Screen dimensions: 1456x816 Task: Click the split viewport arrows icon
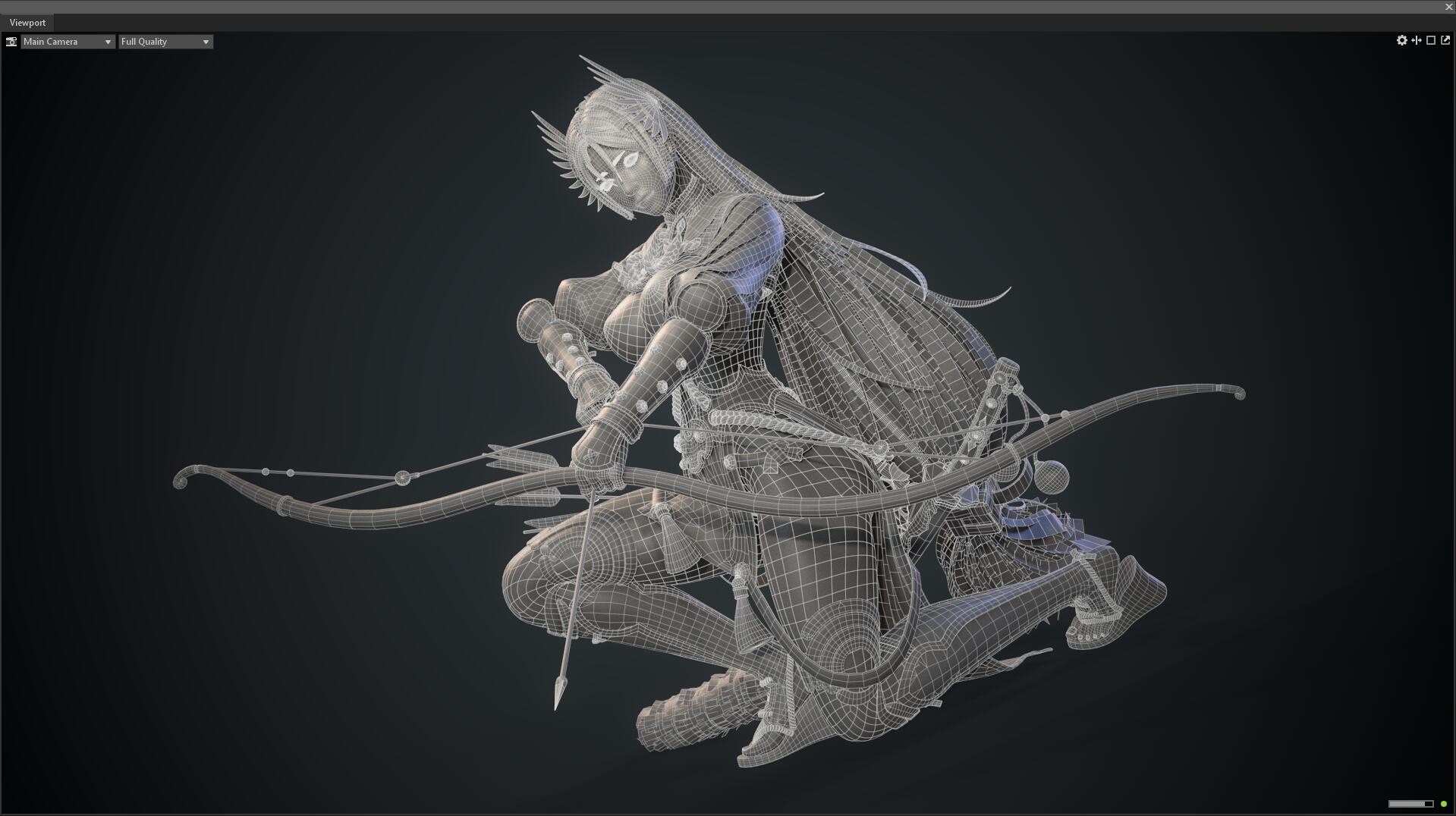[x=1416, y=40]
